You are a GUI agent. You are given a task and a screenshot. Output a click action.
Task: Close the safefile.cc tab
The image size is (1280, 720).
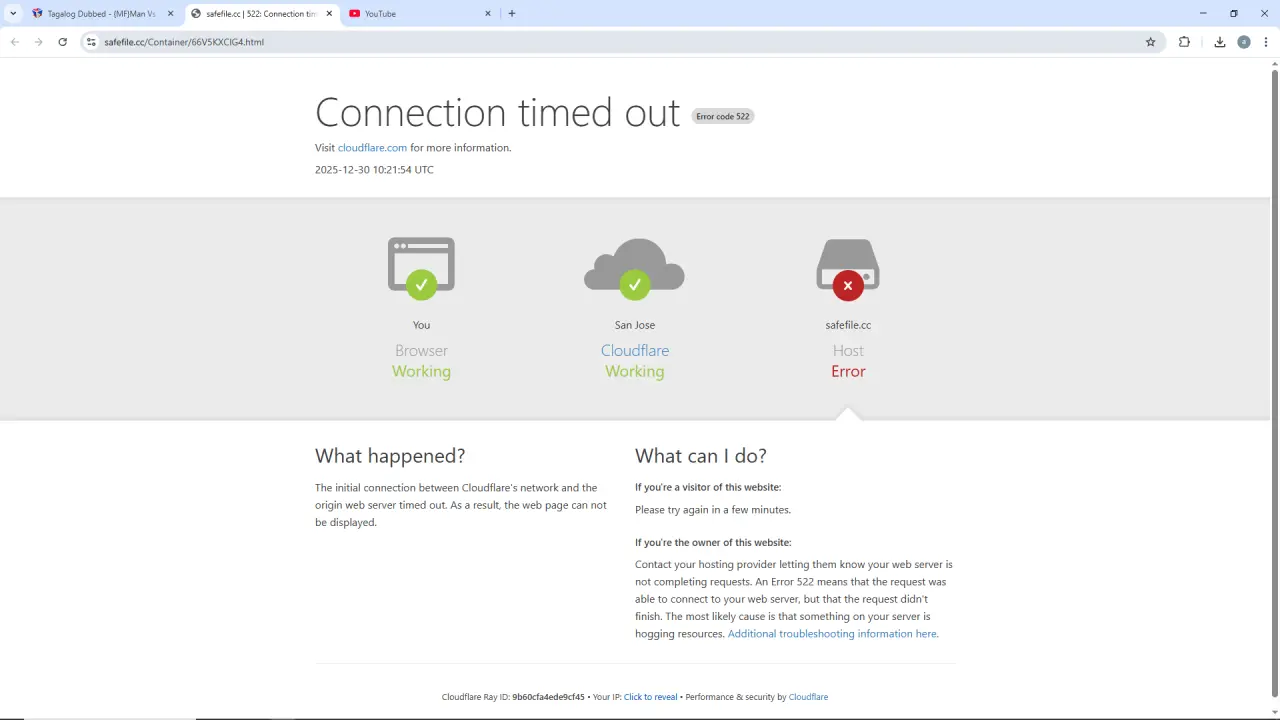click(329, 14)
